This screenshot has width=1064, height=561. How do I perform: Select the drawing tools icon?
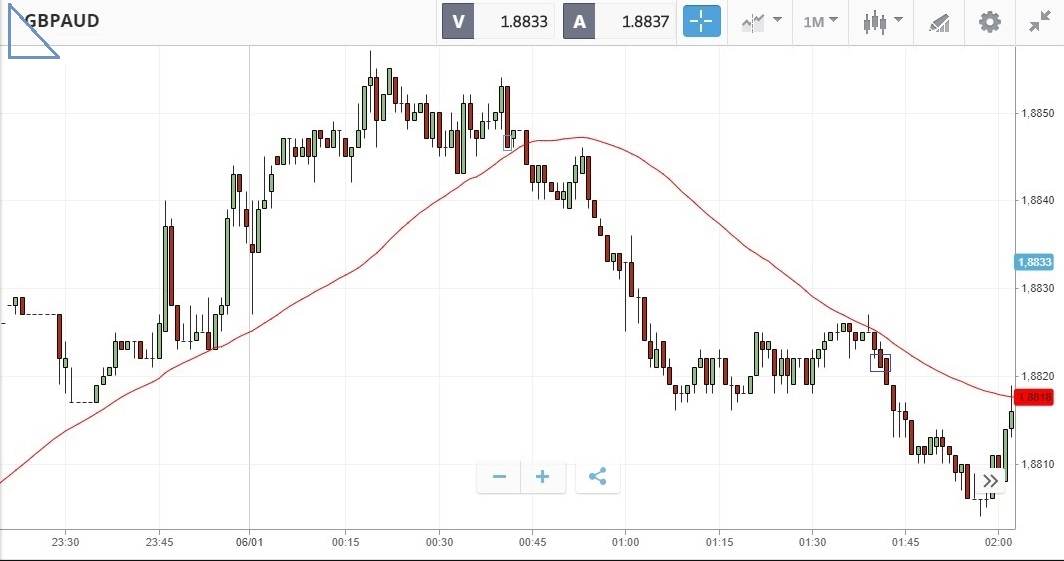(938, 21)
